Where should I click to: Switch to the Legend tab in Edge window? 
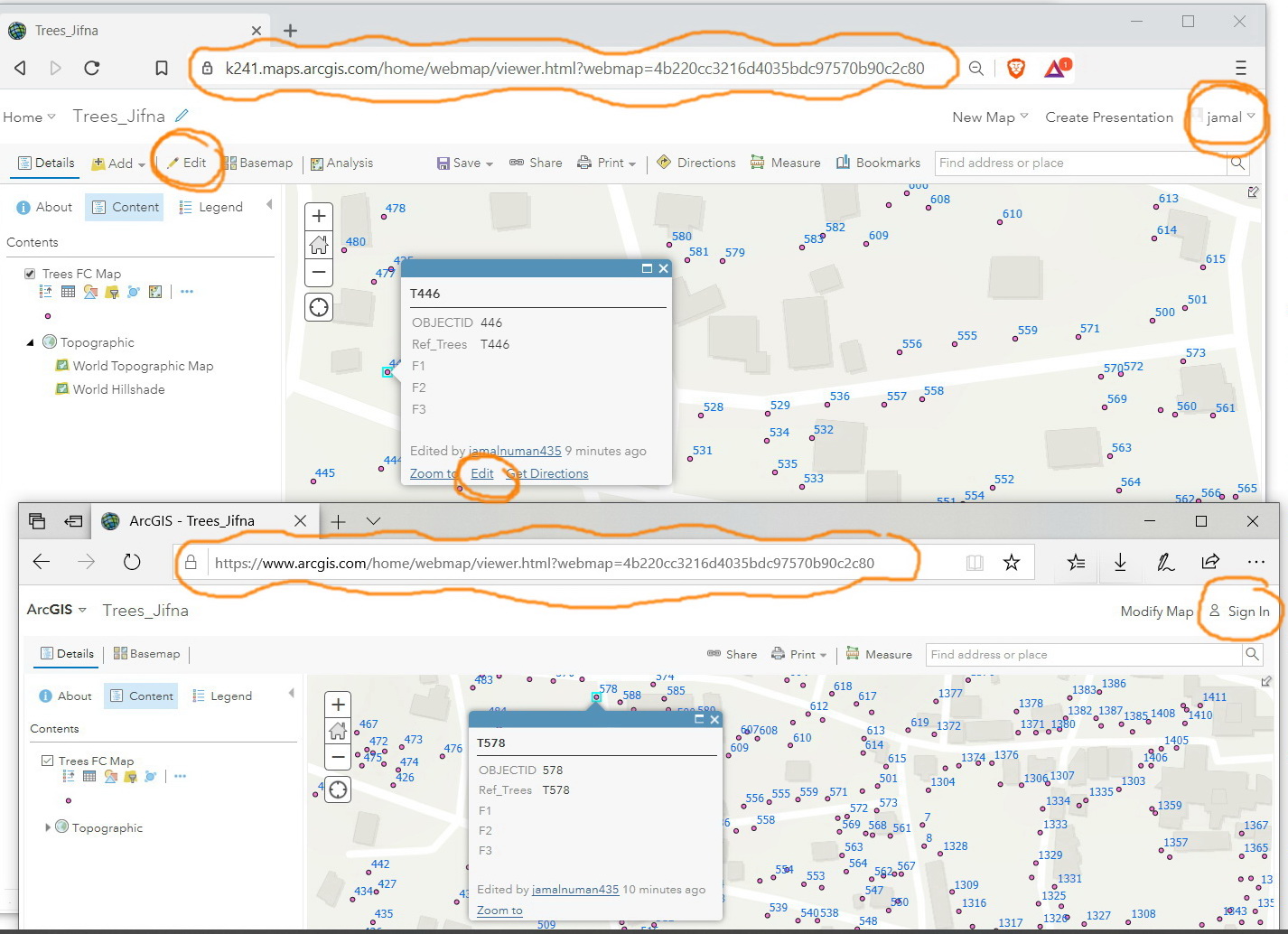pos(222,696)
